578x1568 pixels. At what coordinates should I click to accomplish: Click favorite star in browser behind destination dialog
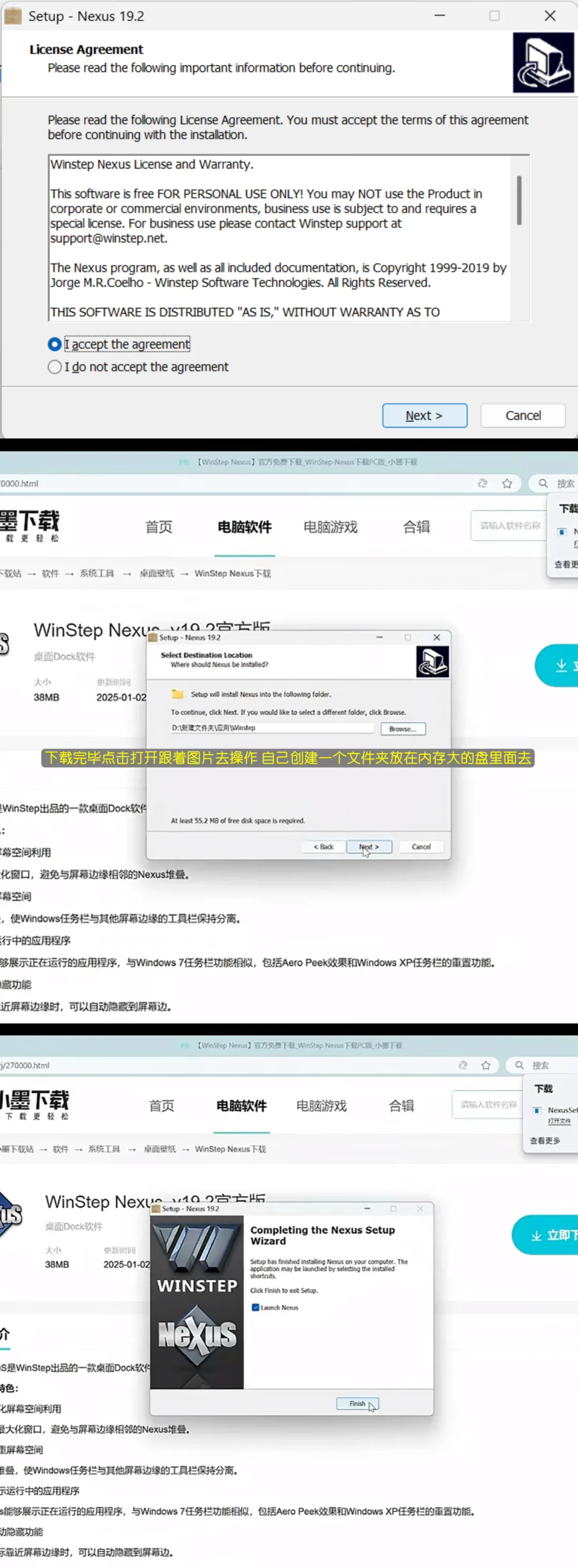click(507, 483)
